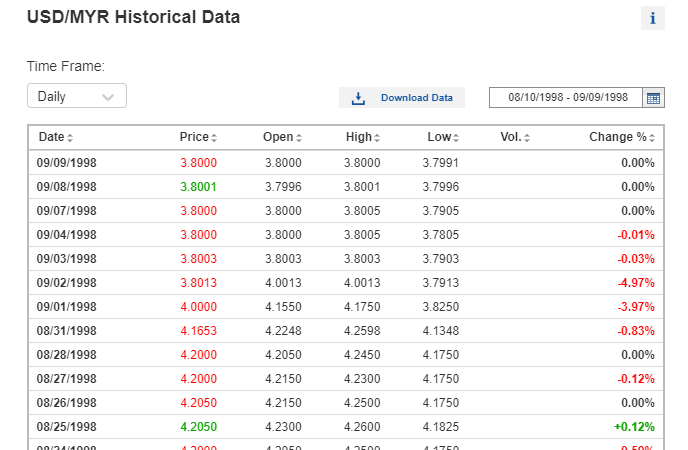Screen dimensions: 688x450
Task: Click the info icon near the title
Action: pyautogui.click(x=653, y=18)
